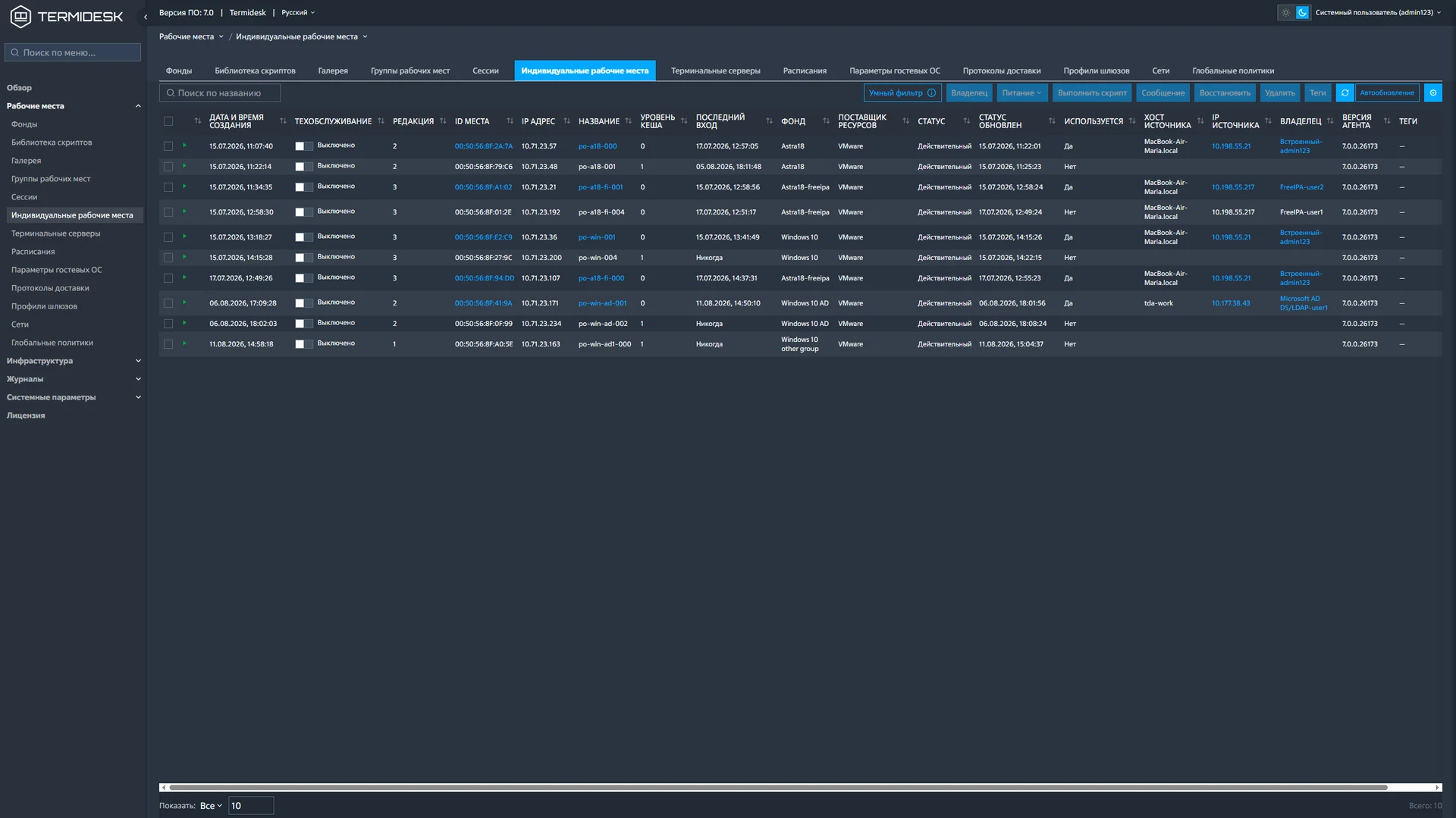This screenshot has width=1456, height=818.
Task: Sort by Название column arrows
Action: pos(628,121)
